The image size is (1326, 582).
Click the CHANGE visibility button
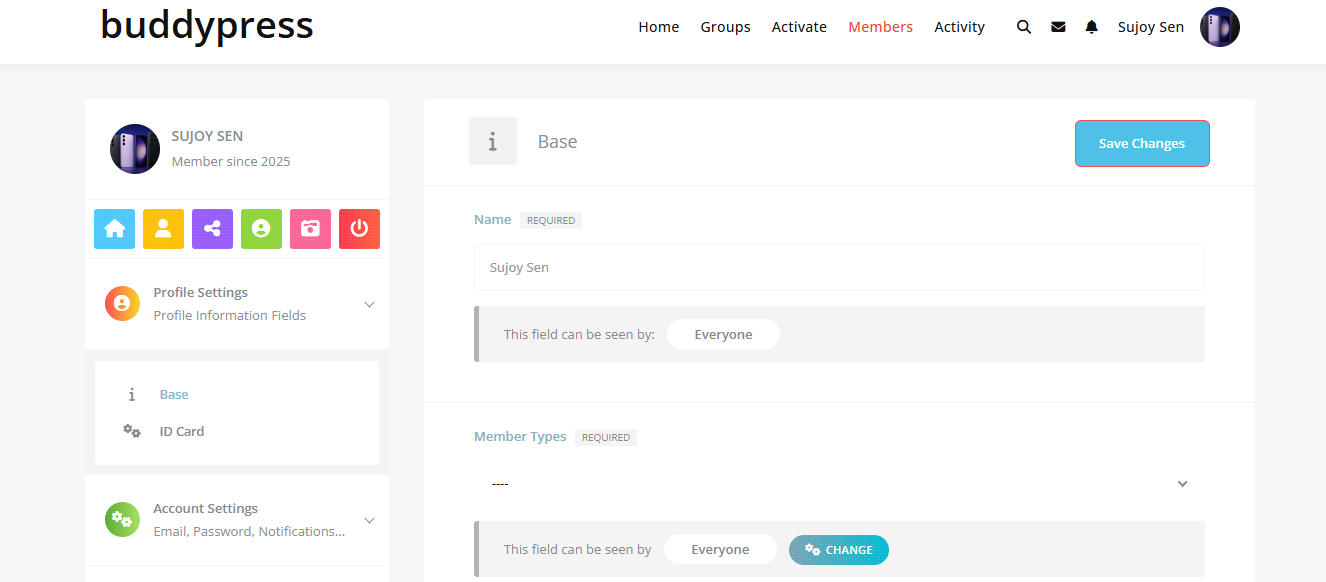click(x=838, y=550)
